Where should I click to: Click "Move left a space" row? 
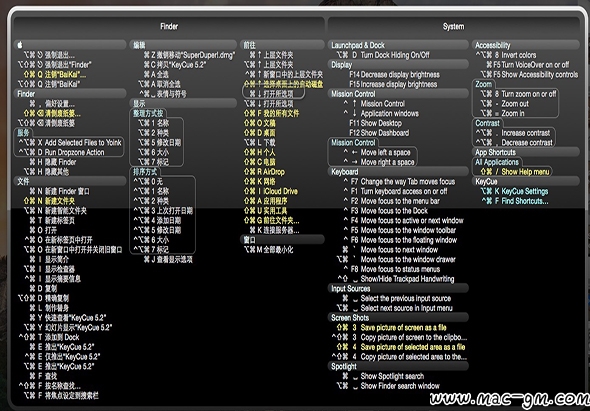tap(376, 152)
